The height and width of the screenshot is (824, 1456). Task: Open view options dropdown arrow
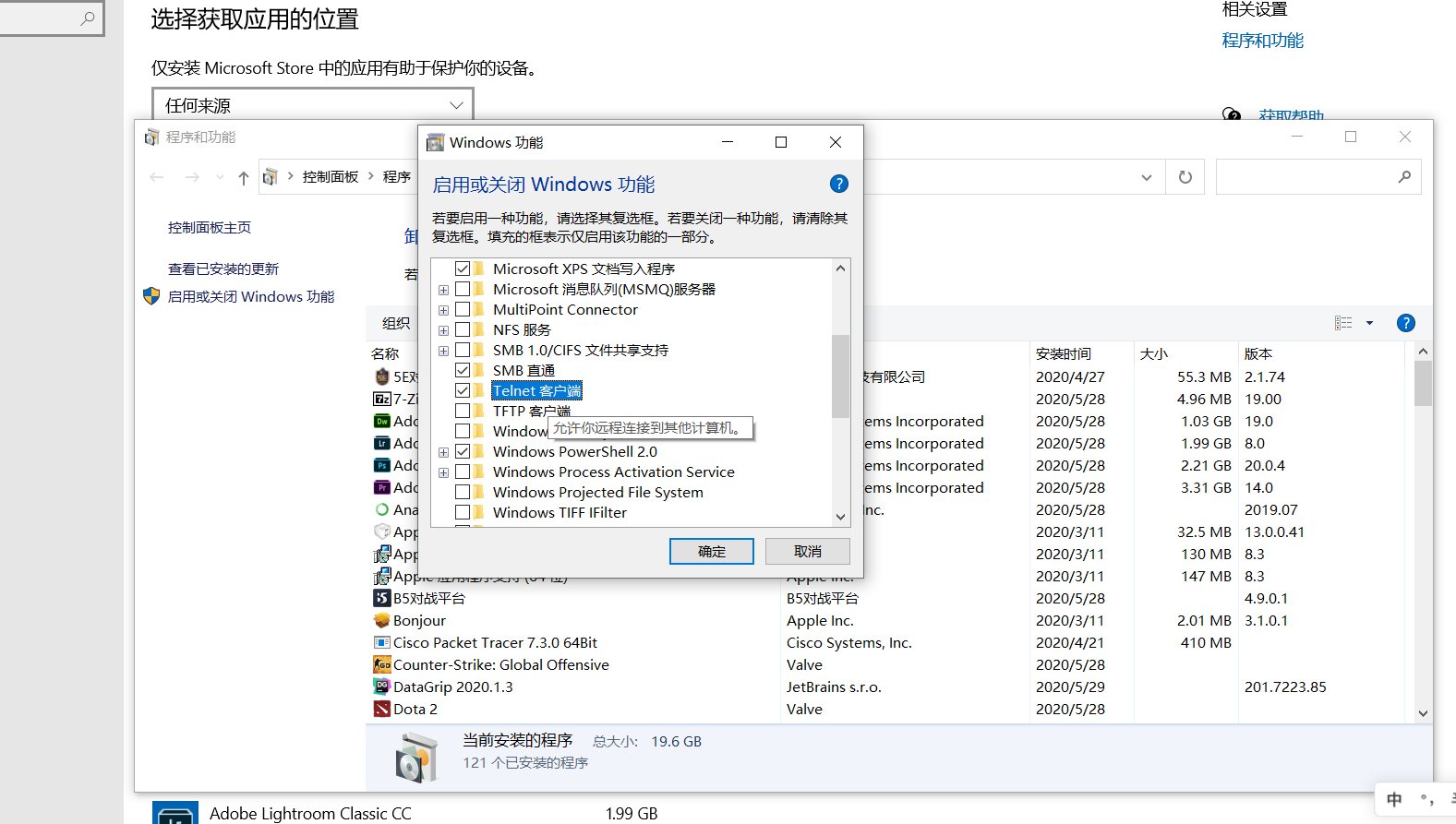click(x=1369, y=323)
